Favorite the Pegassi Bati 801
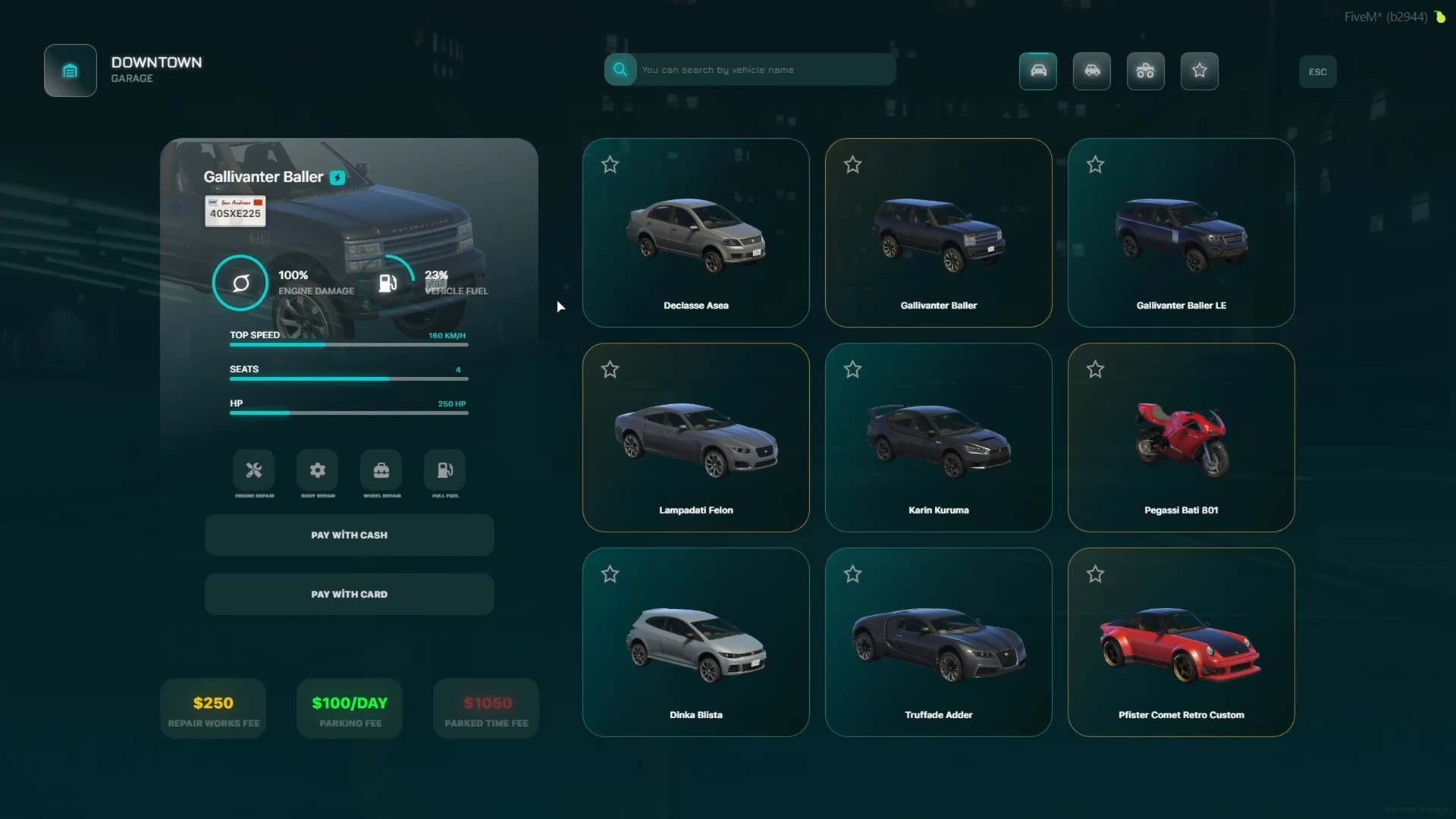This screenshot has width=1456, height=819. tap(1096, 369)
